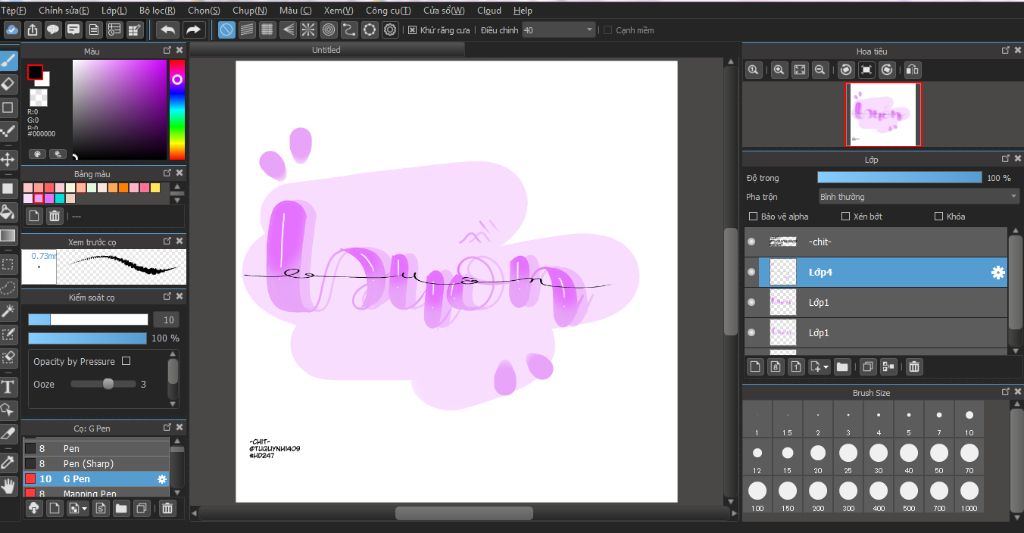Screen dimensions: 1024x533
Task: Select the Brush tool in the left toolbar
Action: click(8, 60)
